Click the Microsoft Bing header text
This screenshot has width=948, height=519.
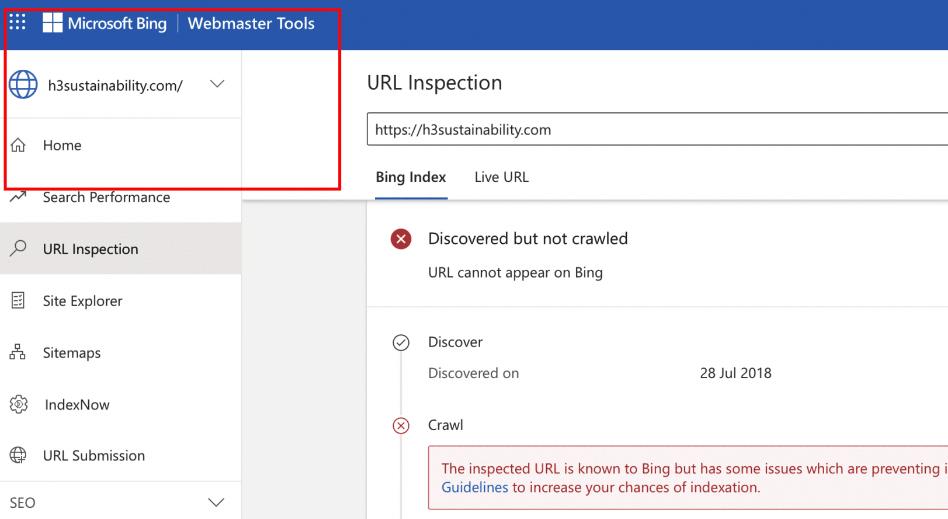click(117, 24)
